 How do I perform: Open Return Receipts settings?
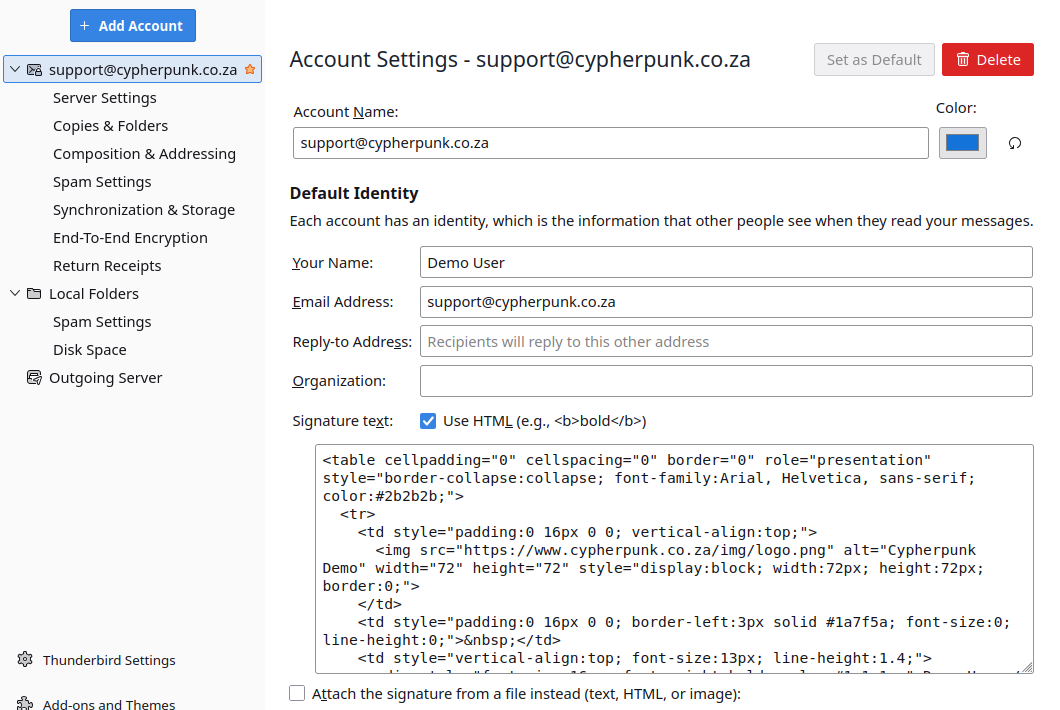[107, 266]
